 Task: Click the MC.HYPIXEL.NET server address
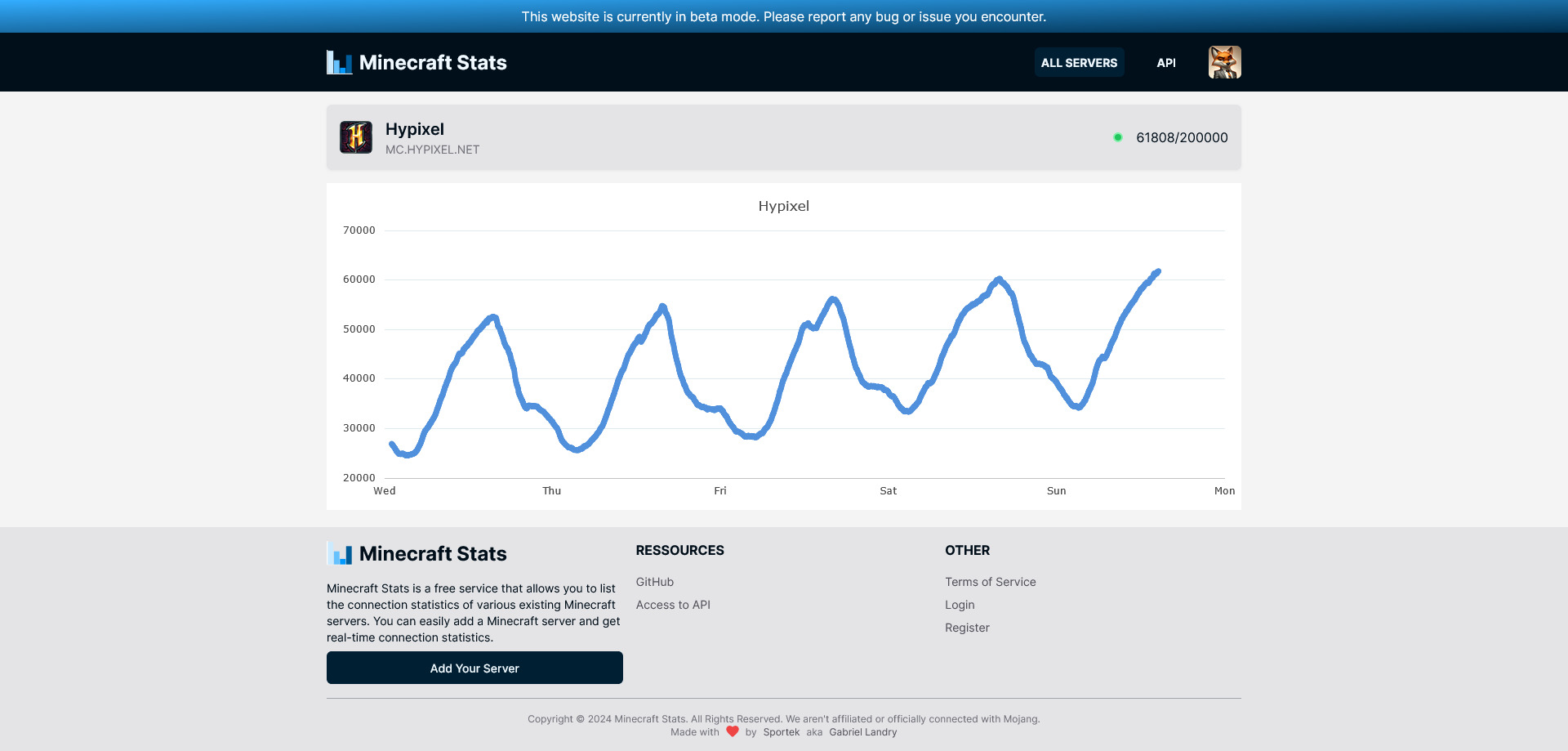[432, 150]
